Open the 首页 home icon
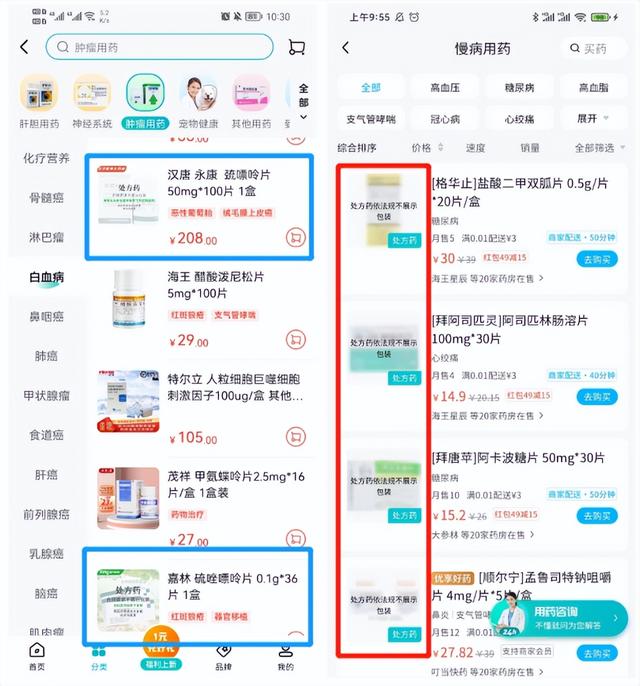Screen dimensions: 640x686 click(x=37, y=656)
